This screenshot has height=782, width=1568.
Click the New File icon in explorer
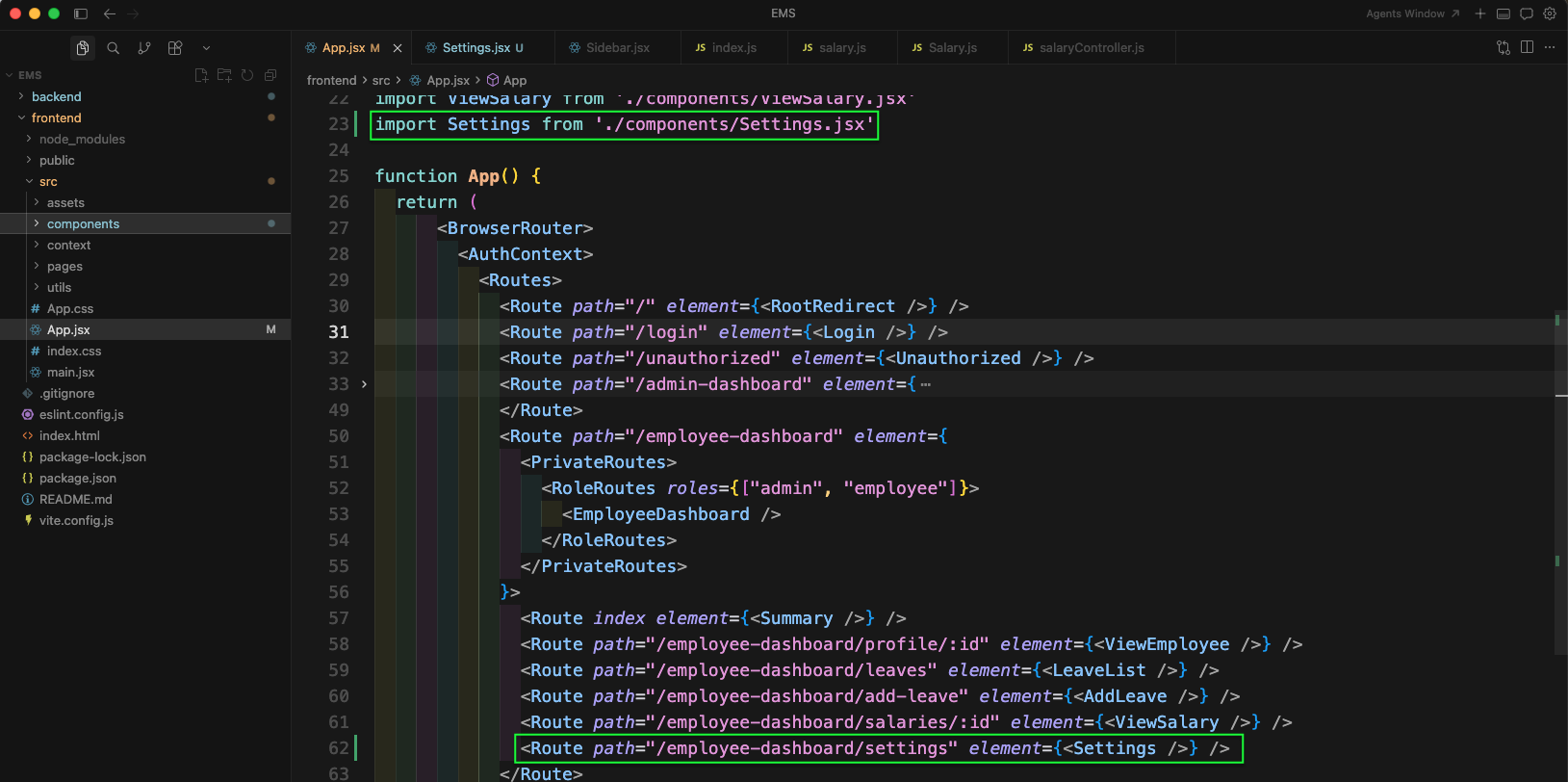(x=201, y=75)
